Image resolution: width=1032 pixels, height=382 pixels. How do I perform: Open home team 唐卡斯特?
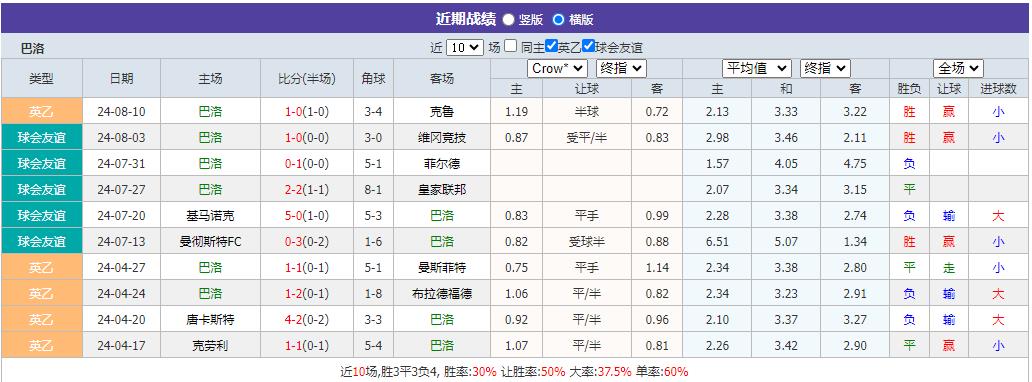click(210, 319)
